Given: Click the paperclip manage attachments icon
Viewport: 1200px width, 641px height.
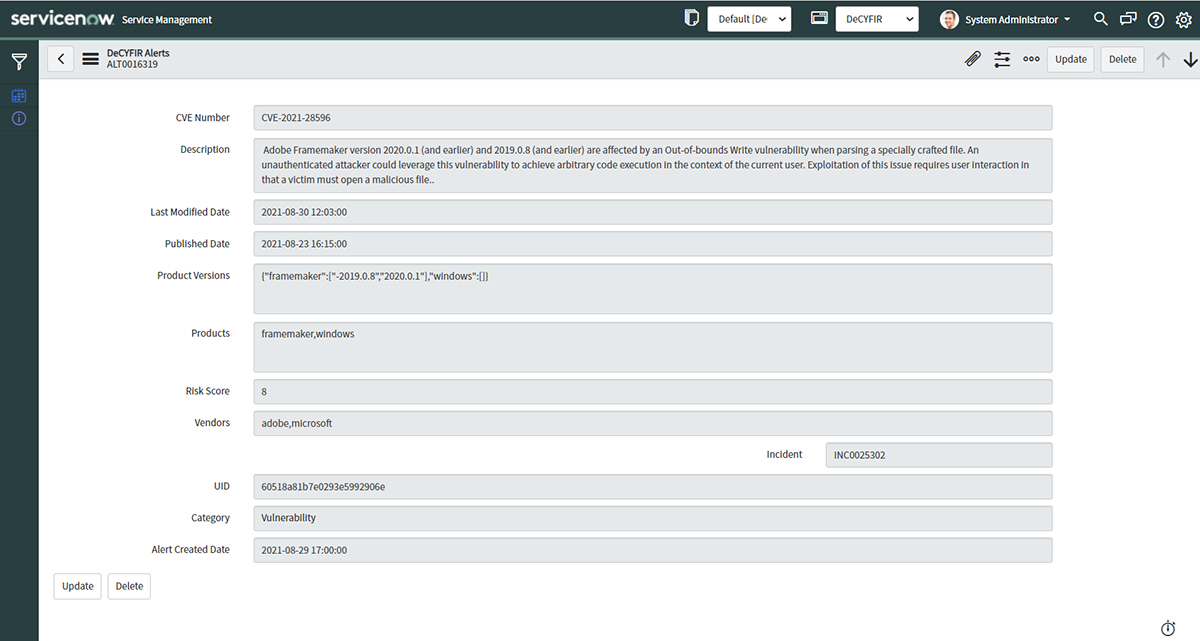Looking at the screenshot, I should pyautogui.click(x=972, y=59).
